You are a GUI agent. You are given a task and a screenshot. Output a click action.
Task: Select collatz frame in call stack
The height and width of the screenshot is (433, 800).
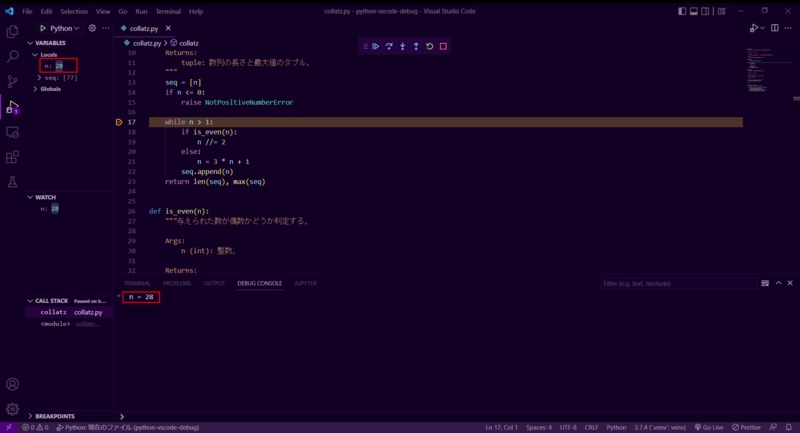coord(69,312)
